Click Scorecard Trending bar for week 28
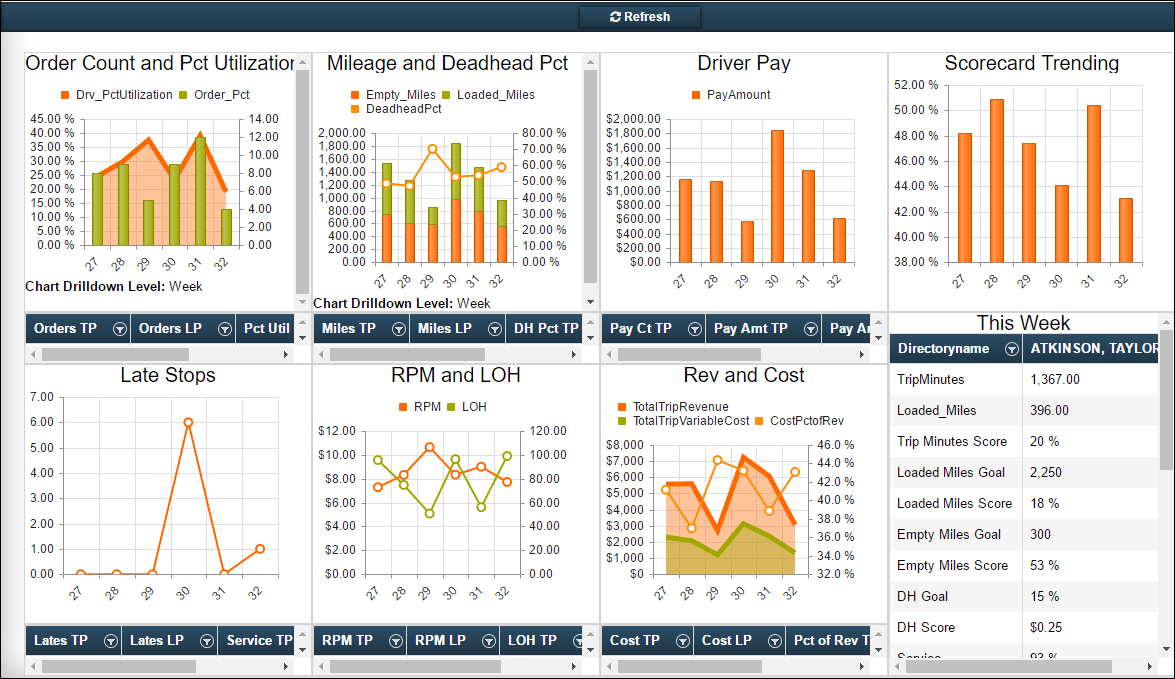1175x679 pixels. coord(997,181)
